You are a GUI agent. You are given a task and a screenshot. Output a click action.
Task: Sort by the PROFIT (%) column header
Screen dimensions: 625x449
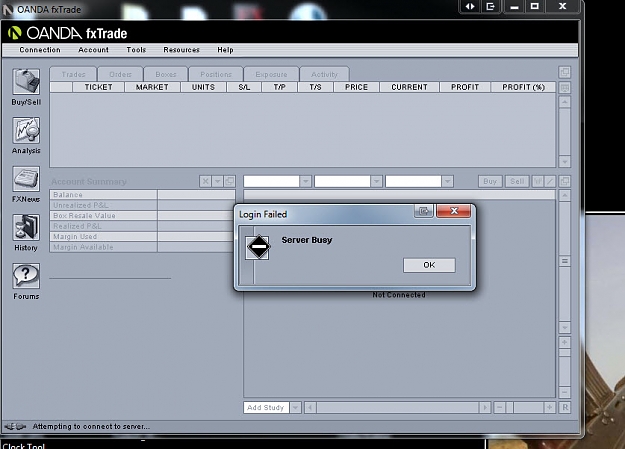click(x=523, y=87)
